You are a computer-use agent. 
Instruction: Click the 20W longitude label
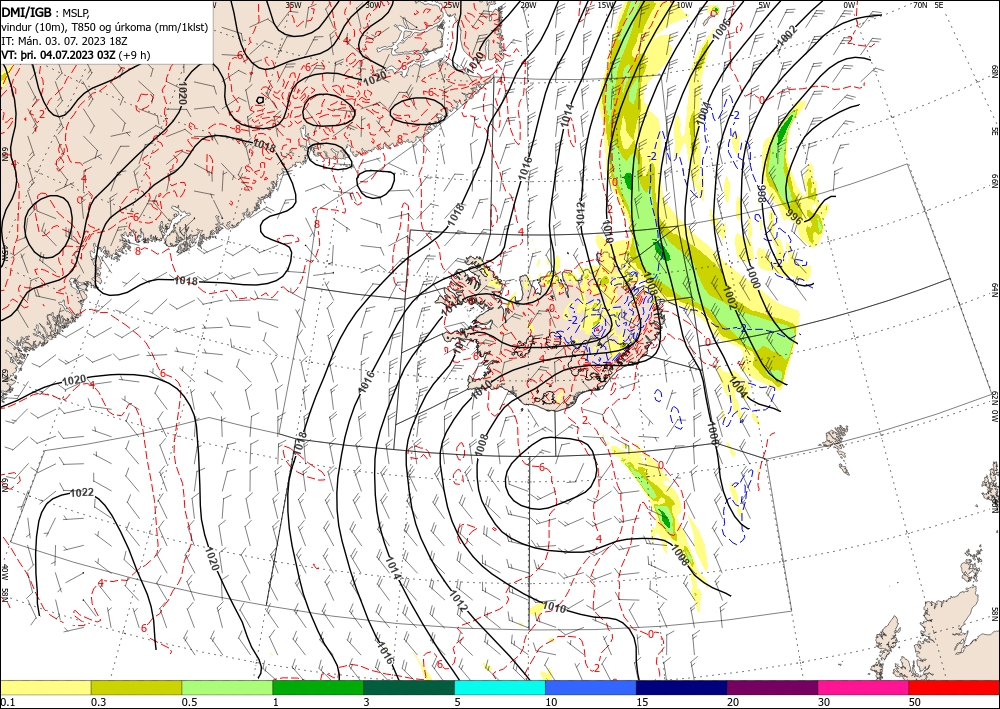pos(528,5)
